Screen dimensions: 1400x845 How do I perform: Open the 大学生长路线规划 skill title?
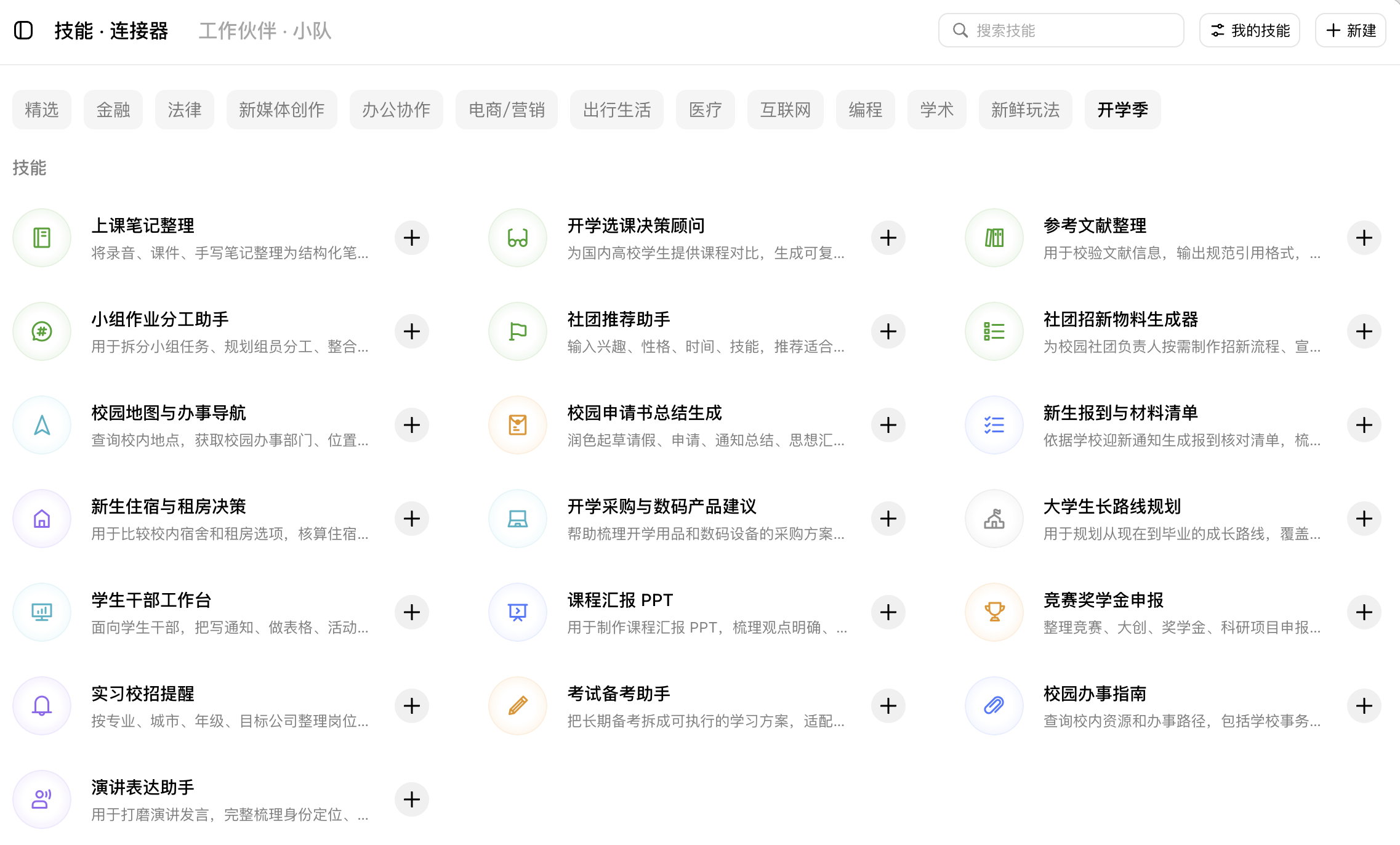tap(1112, 506)
